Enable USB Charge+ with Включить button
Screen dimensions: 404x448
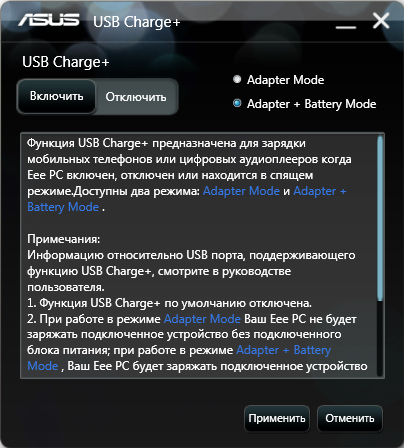(56, 96)
